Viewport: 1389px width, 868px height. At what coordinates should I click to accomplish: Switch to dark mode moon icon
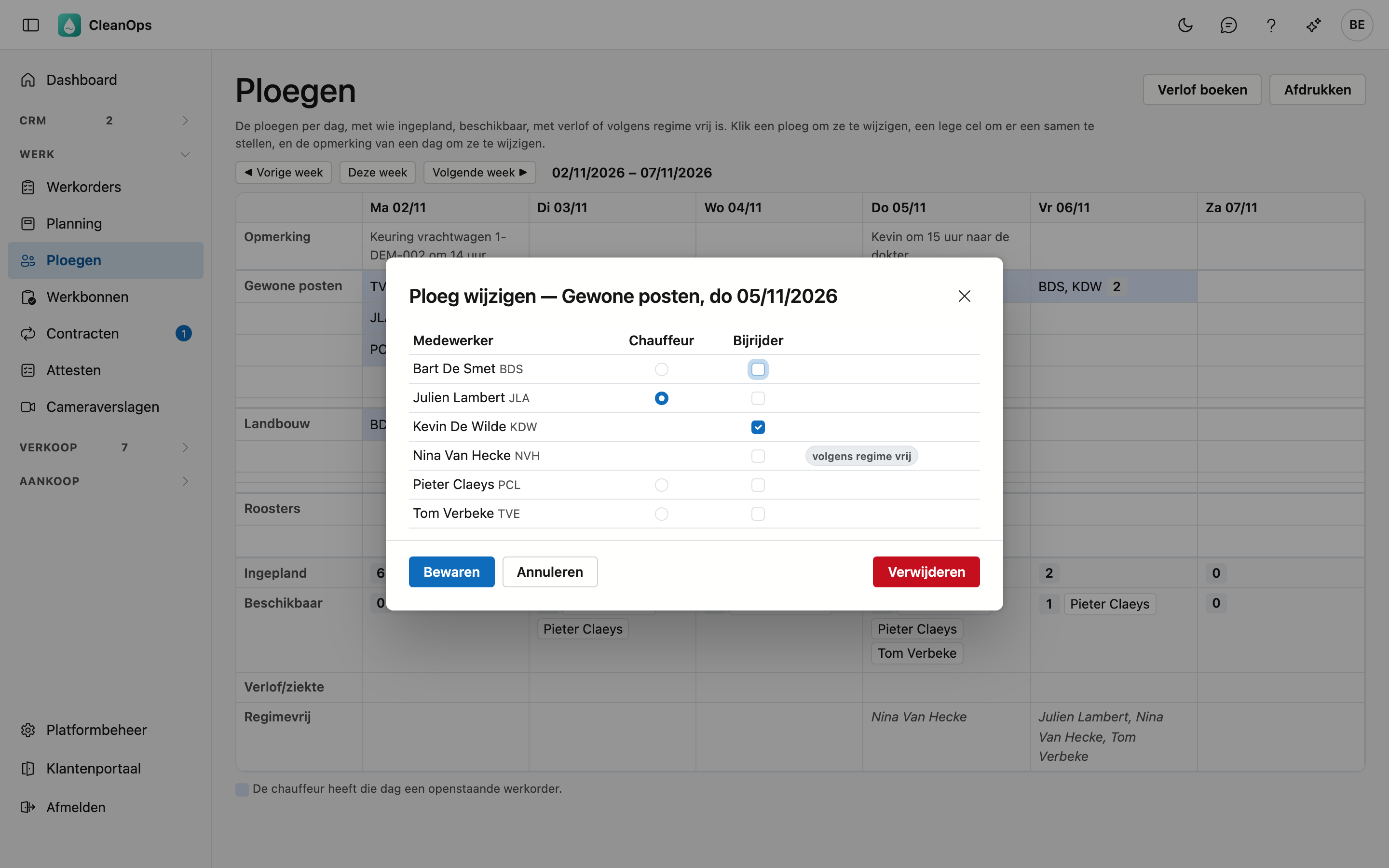(x=1185, y=25)
